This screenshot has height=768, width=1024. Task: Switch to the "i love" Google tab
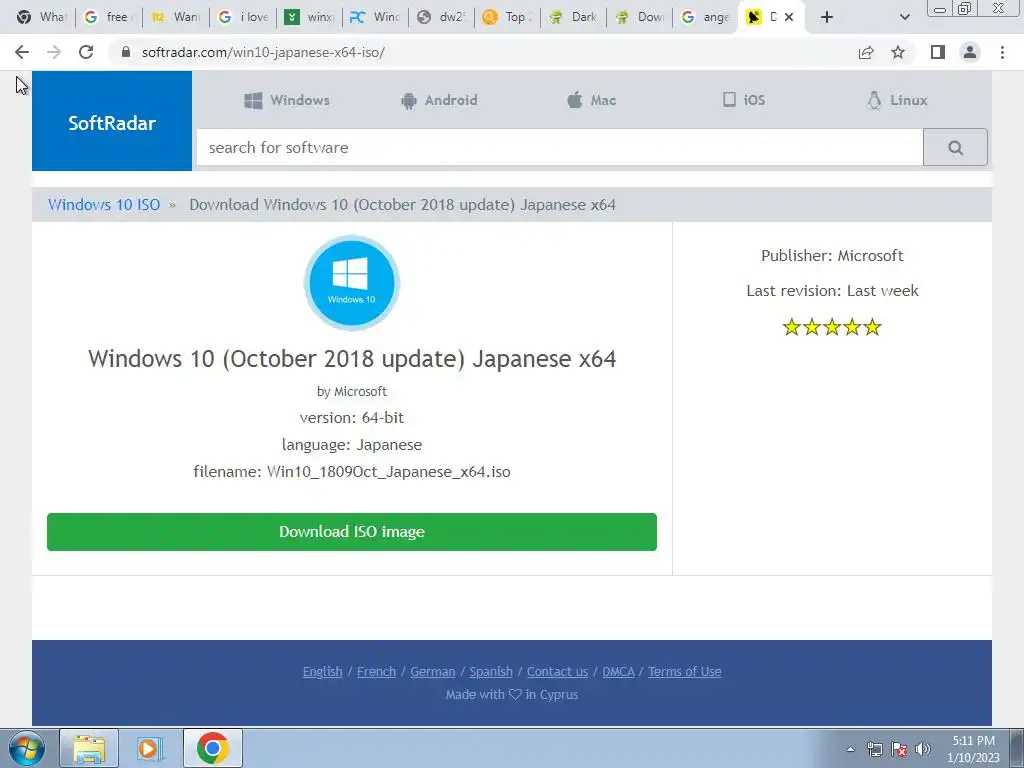[x=243, y=18]
